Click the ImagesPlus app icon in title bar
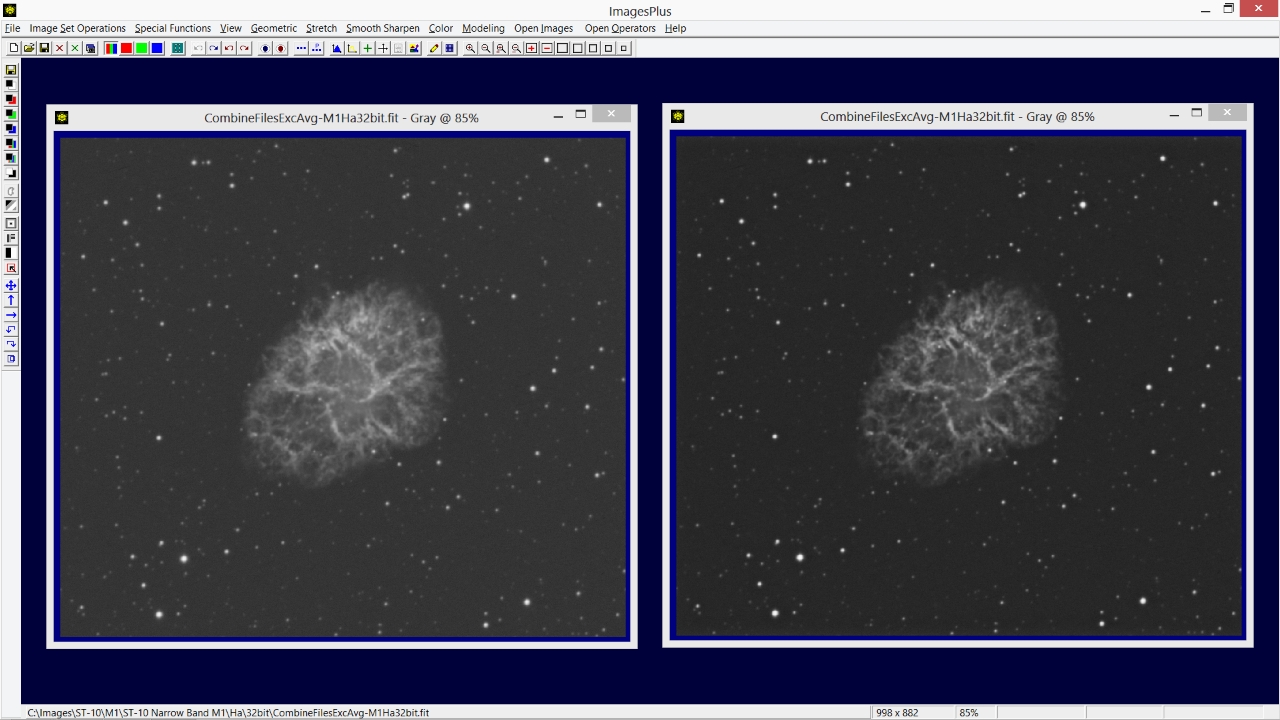1280x720 pixels. (9, 10)
